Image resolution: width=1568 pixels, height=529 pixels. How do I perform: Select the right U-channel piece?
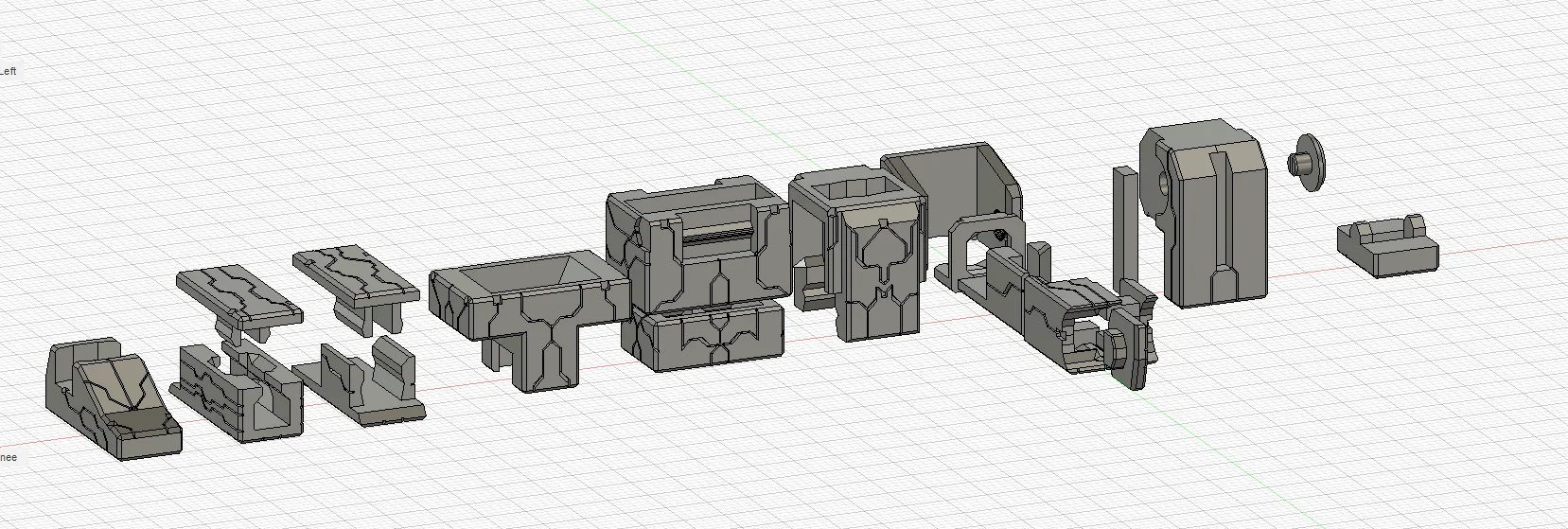coord(361,381)
